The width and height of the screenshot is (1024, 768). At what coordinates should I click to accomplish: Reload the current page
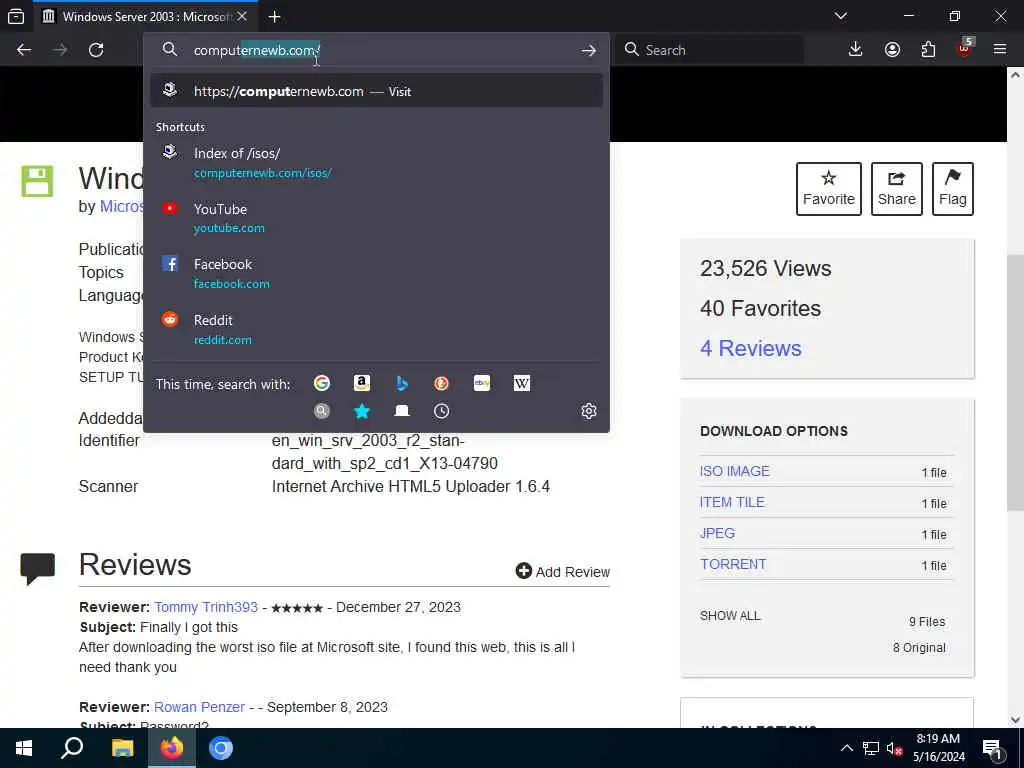96,50
